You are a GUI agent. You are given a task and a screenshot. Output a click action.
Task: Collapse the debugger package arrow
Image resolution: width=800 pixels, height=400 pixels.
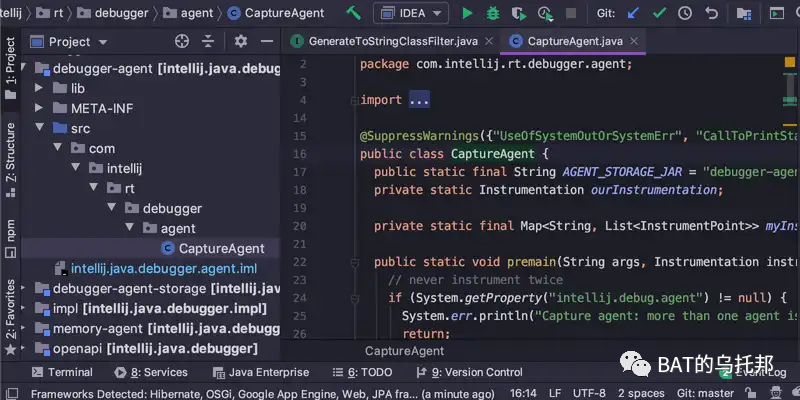[111, 207]
